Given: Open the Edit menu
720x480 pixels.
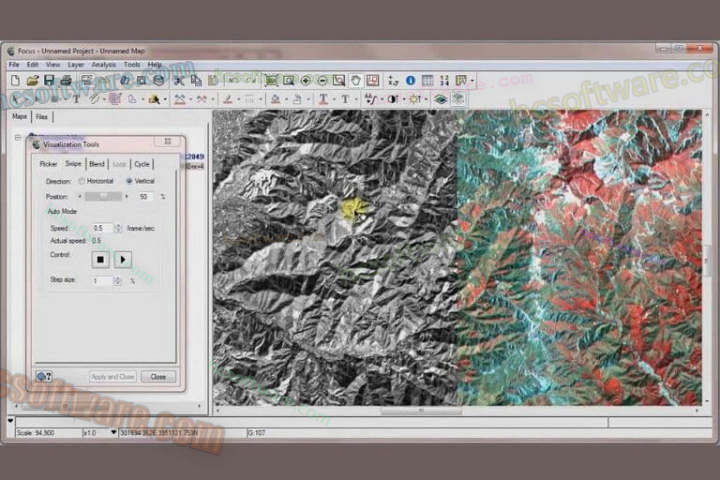Looking at the screenshot, I should [x=32, y=65].
